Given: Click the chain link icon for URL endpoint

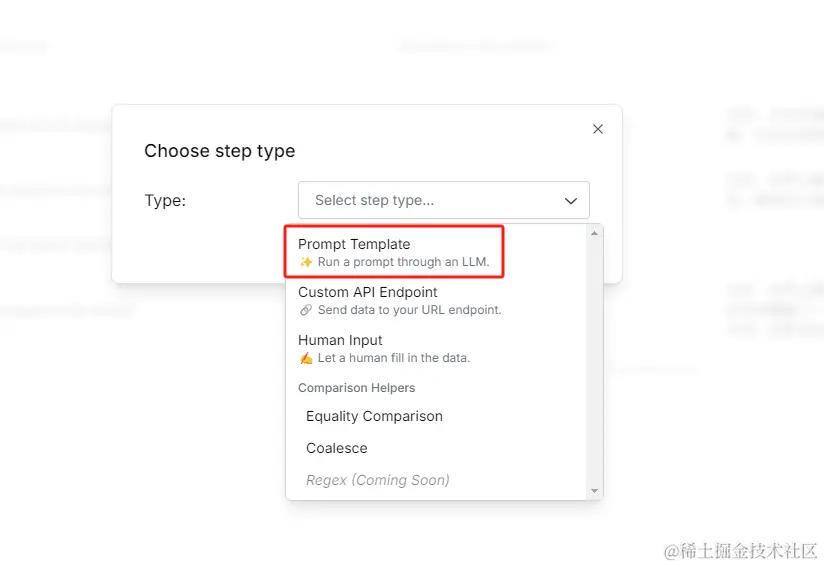Looking at the screenshot, I should point(306,310).
